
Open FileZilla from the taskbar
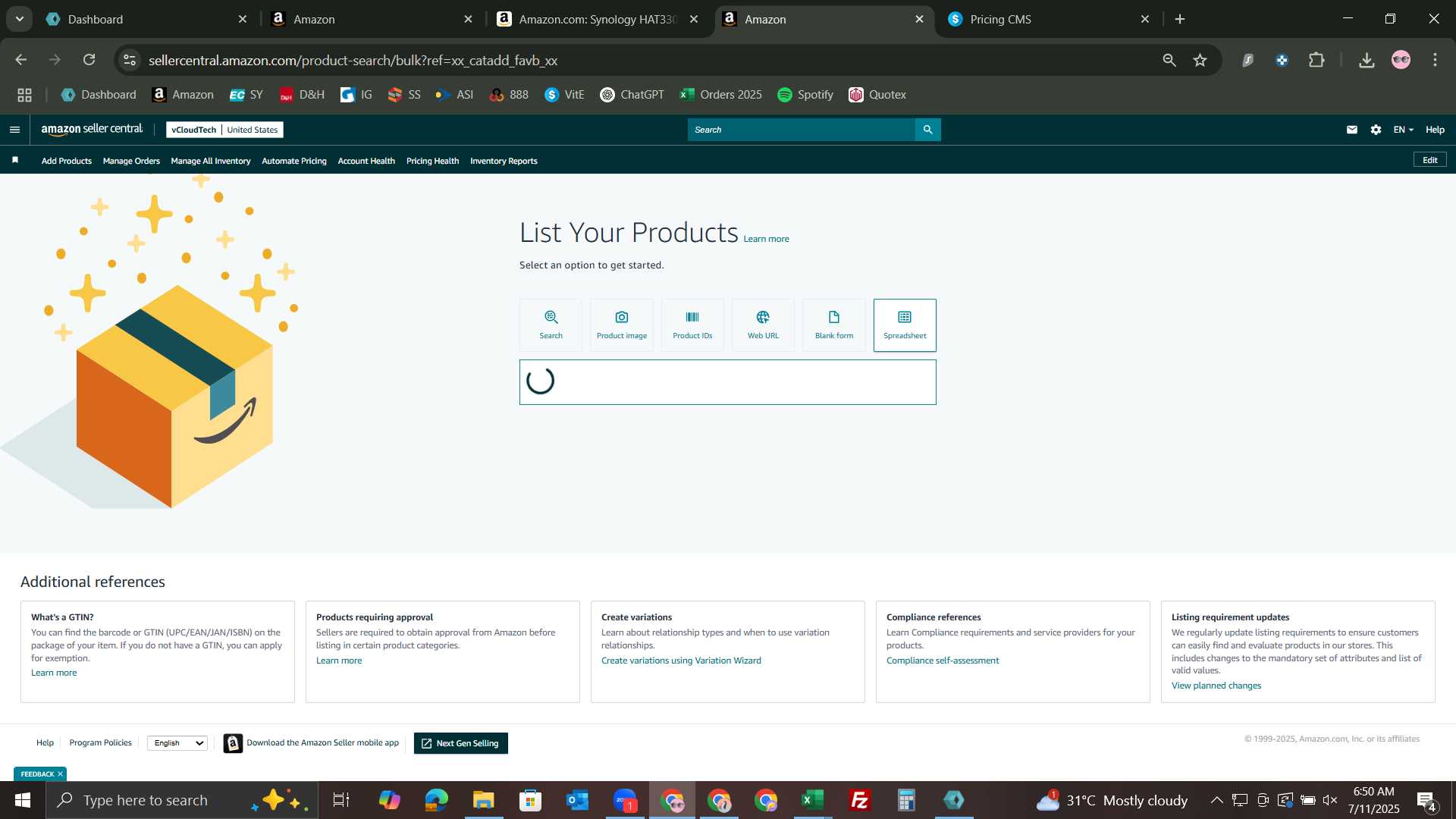(859, 800)
